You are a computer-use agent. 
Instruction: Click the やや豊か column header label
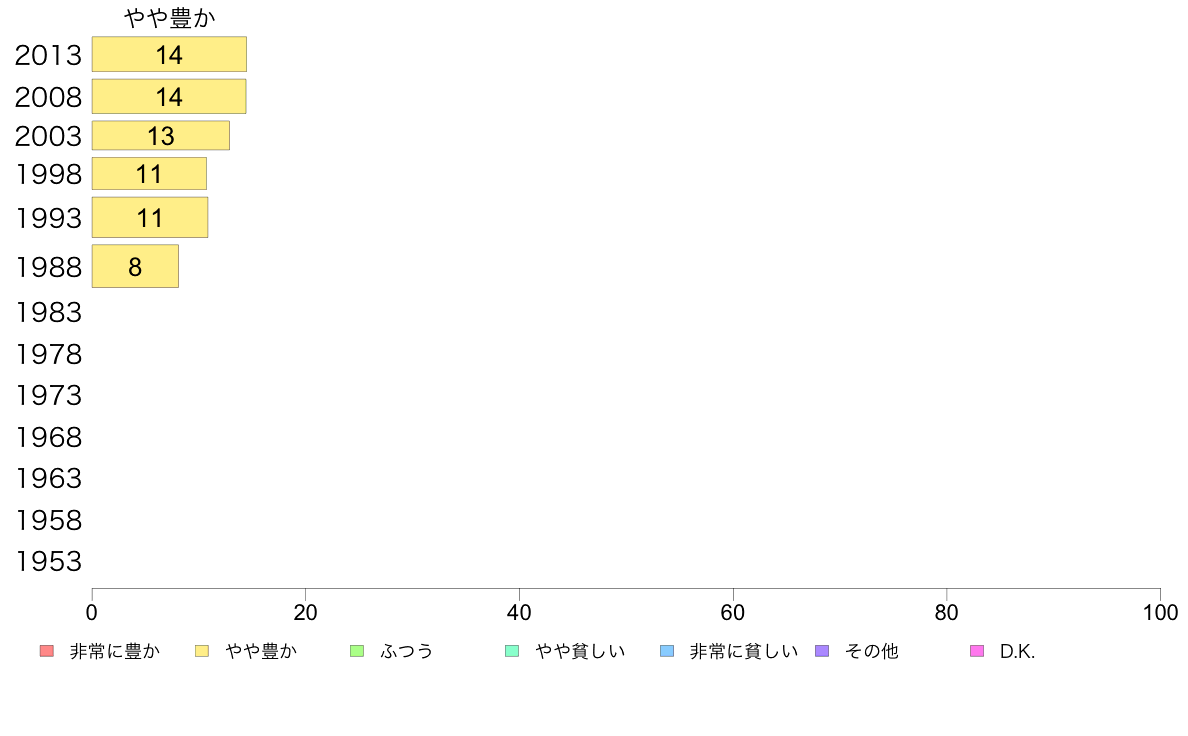pos(170,17)
